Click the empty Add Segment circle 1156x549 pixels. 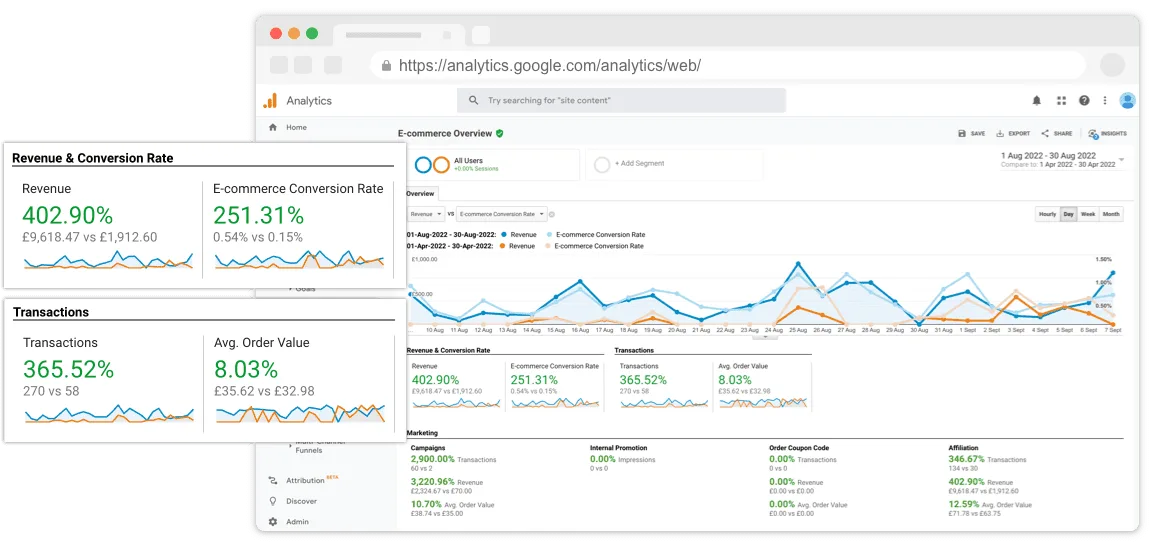pyautogui.click(x=602, y=164)
